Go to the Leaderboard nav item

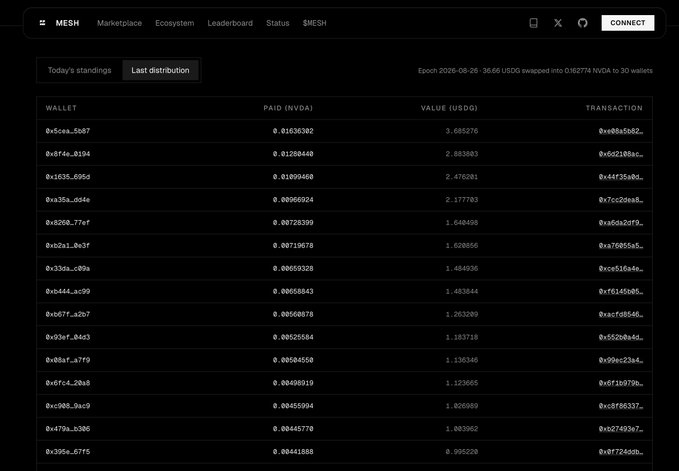230,23
